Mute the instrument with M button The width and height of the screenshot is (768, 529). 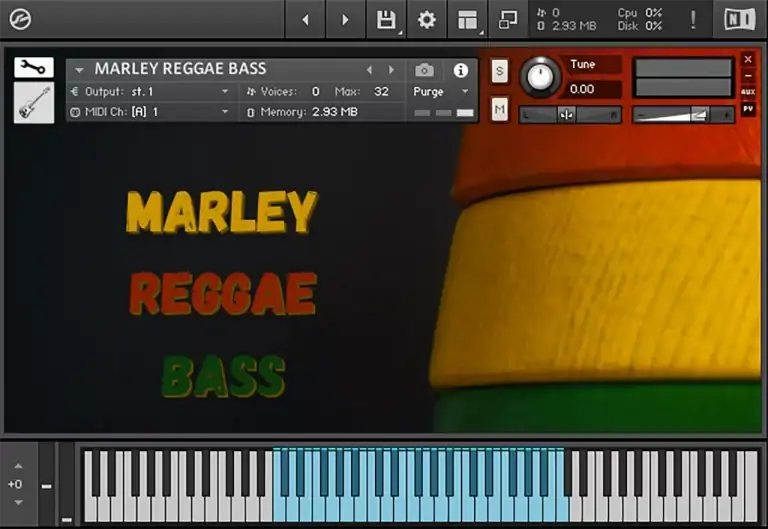pos(499,109)
